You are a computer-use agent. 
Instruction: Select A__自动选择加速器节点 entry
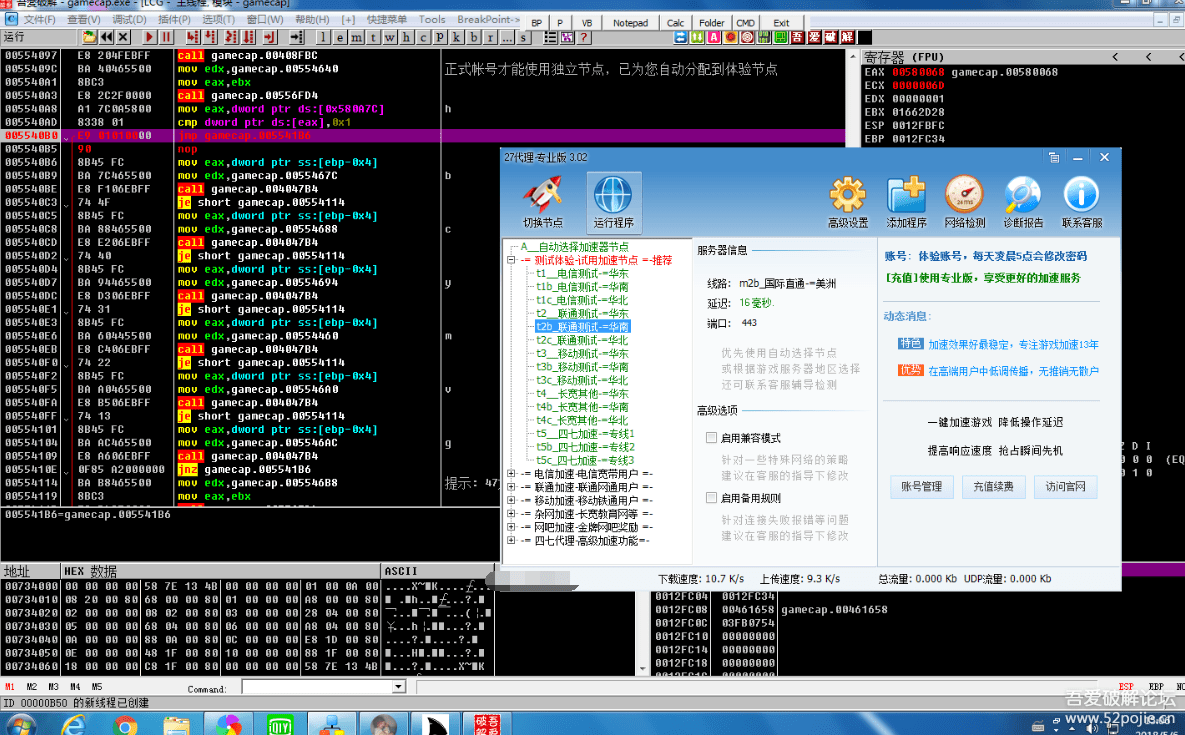[574, 247]
